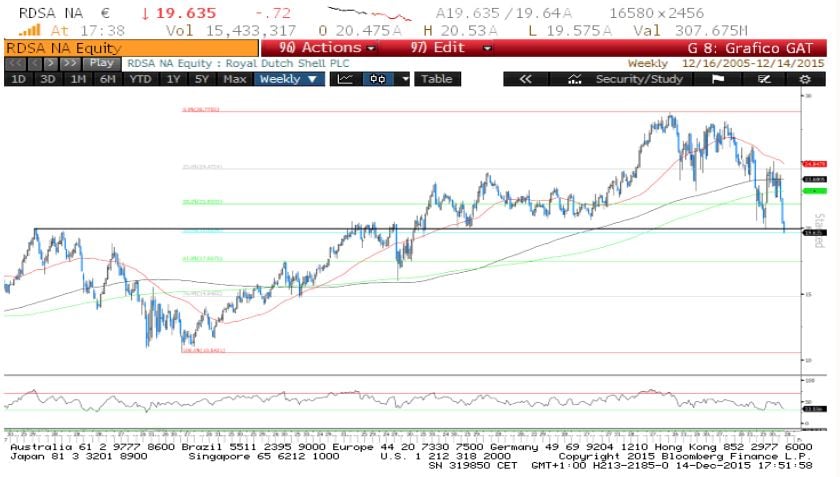Click the intraday mini sparkline chart
This screenshot has width=840, height=477.
click(370, 14)
